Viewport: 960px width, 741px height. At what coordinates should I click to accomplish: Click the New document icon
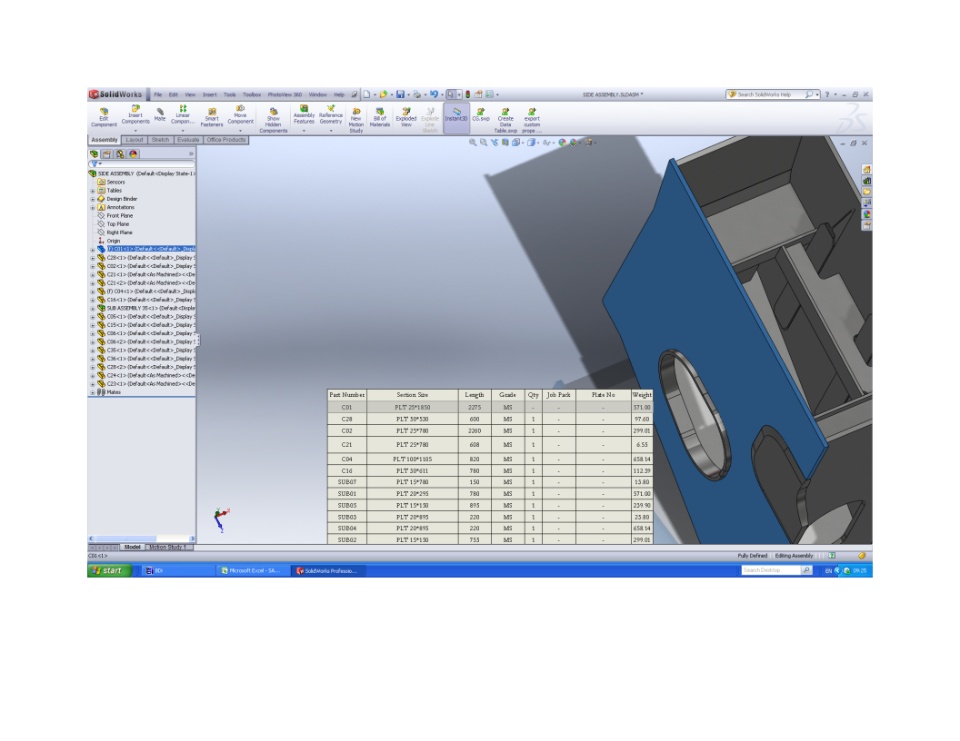click(x=367, y=94)
